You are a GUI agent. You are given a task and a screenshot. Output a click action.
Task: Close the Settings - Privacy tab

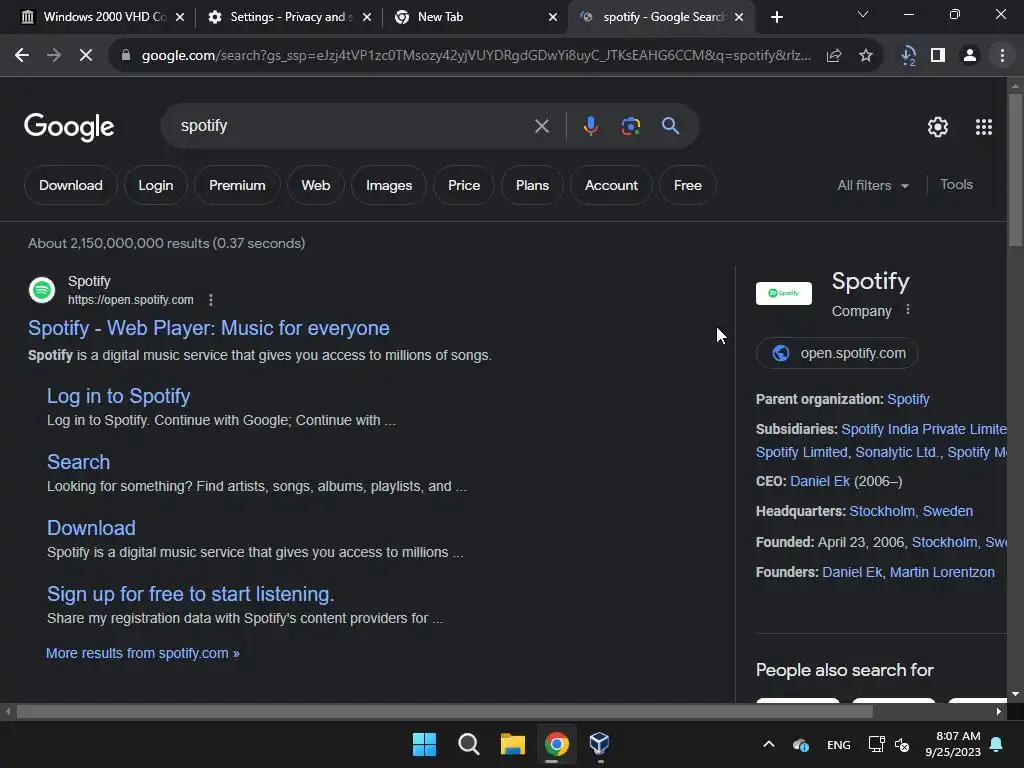click(x=367, y=17)
